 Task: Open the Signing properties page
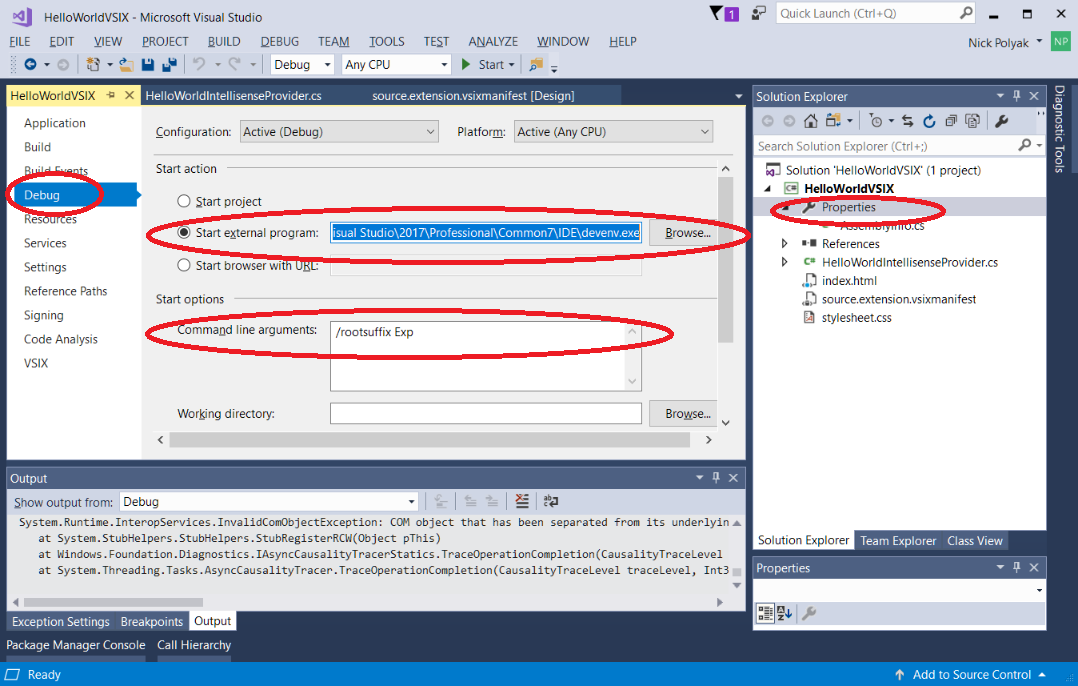click(44, 315)
